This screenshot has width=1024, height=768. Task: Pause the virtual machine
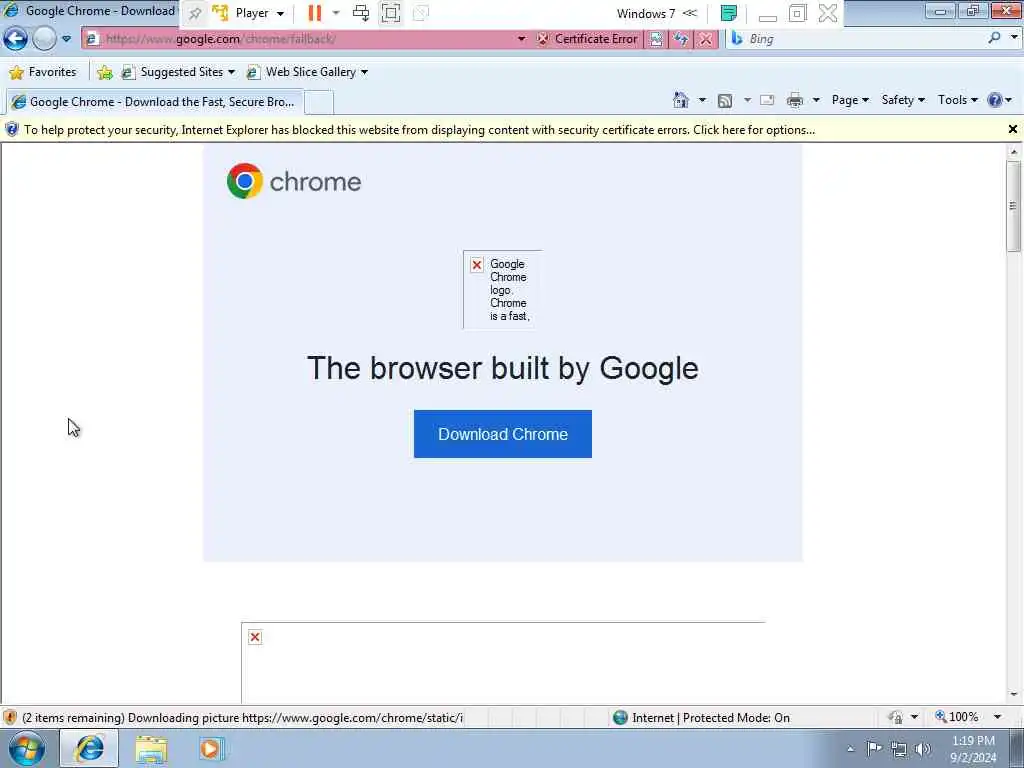[314, 13]
